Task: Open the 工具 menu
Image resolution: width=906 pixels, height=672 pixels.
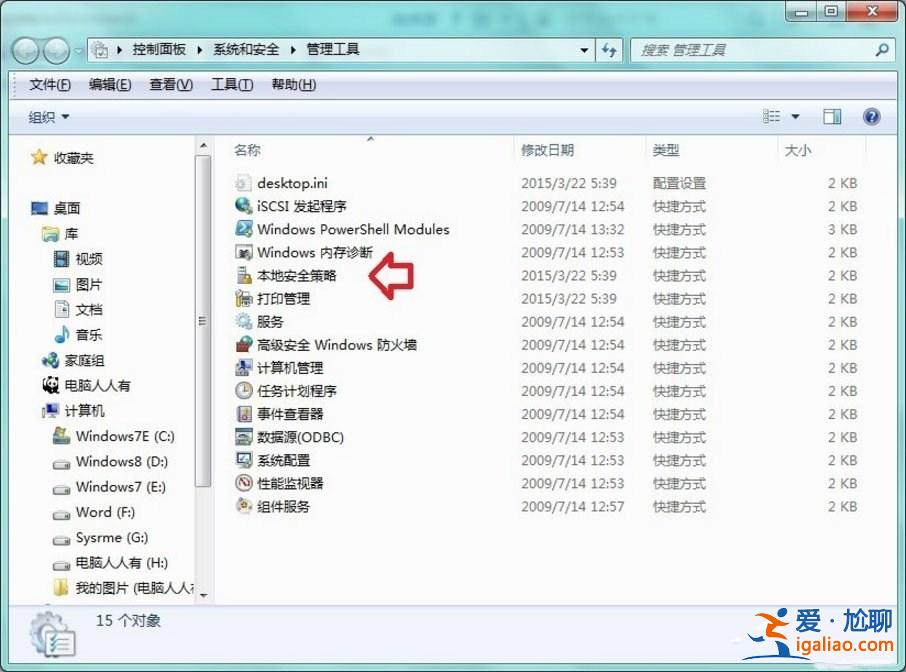Action: [230, 85]
